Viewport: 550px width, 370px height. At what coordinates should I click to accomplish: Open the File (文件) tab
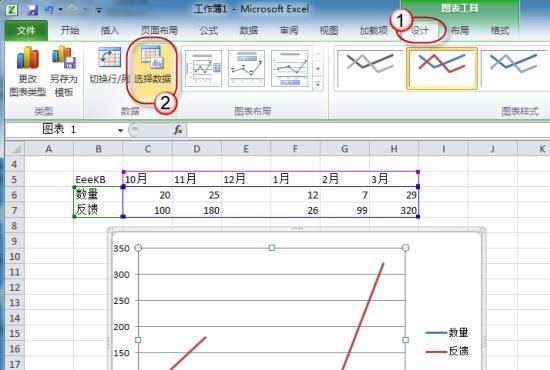(26, 31)
